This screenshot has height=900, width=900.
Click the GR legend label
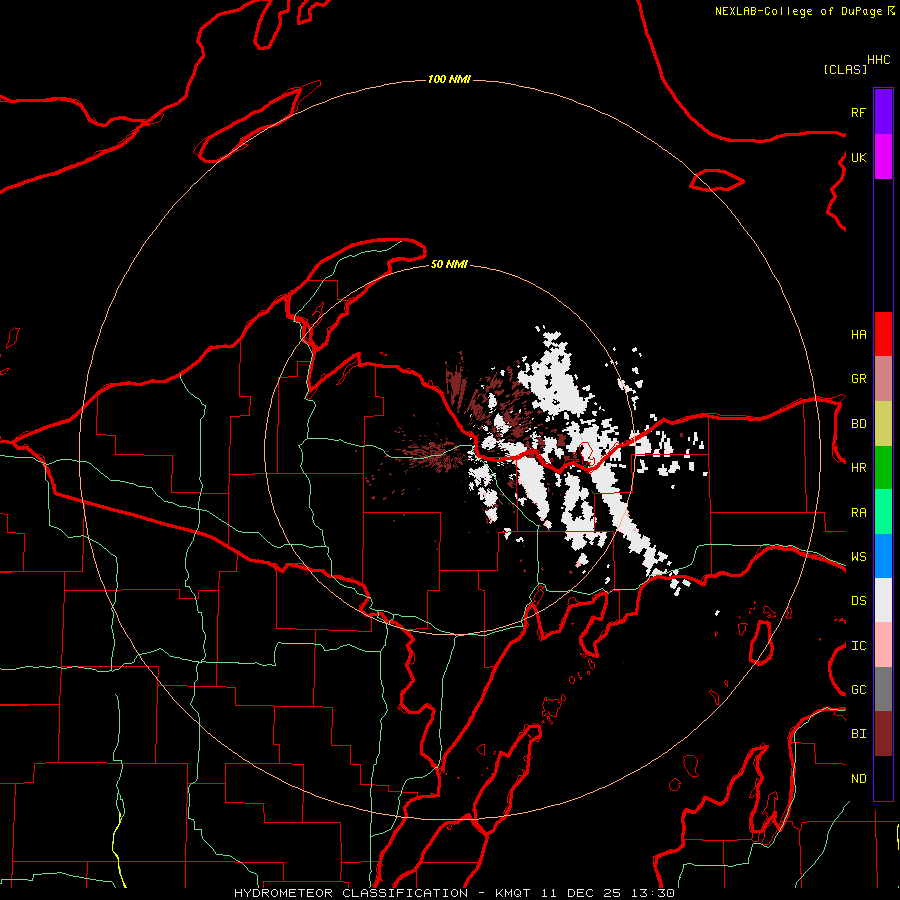tap(858, 379)
